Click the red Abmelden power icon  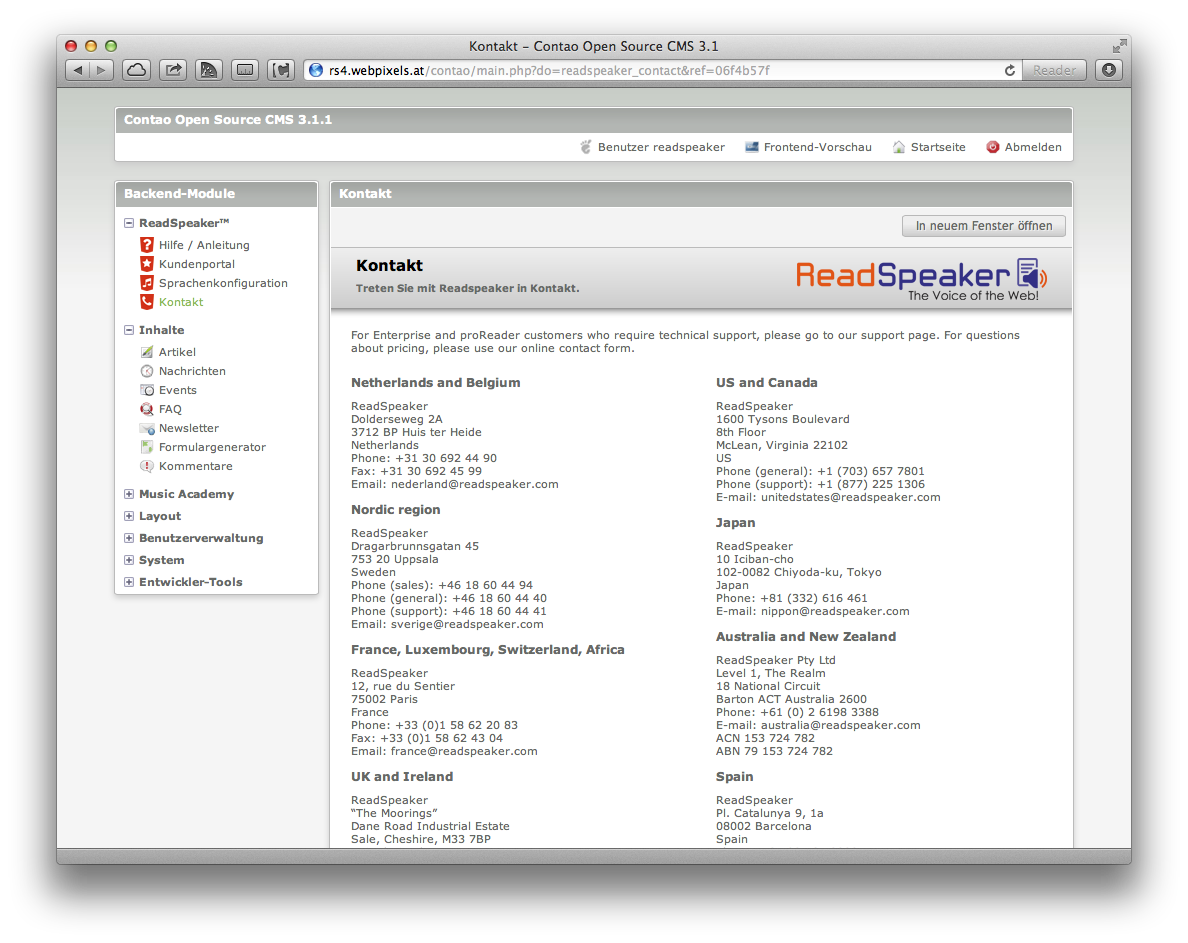coord(993,147)
